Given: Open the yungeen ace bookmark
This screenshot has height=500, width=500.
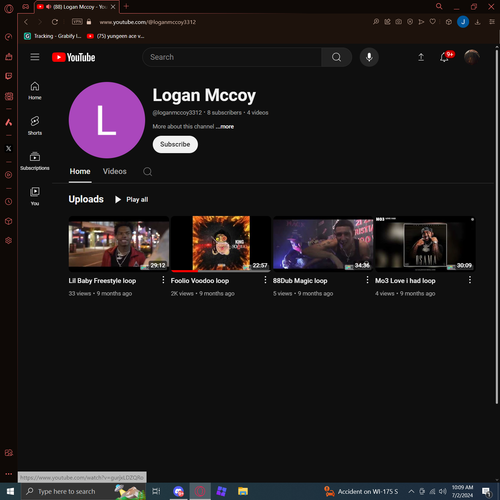Looking at the screenshot, I should (x=116, y=36).
